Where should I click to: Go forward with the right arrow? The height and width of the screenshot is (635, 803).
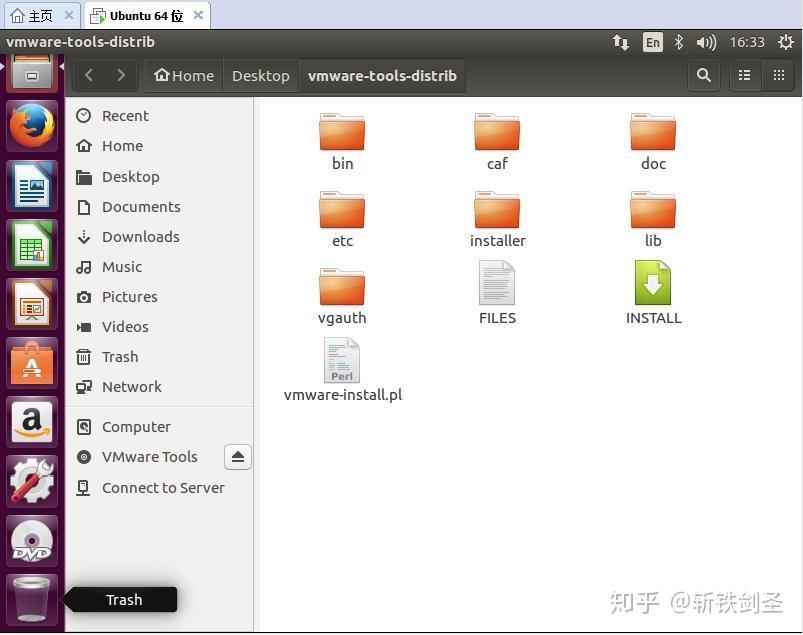pyautogui.click(x=121, y=75)
